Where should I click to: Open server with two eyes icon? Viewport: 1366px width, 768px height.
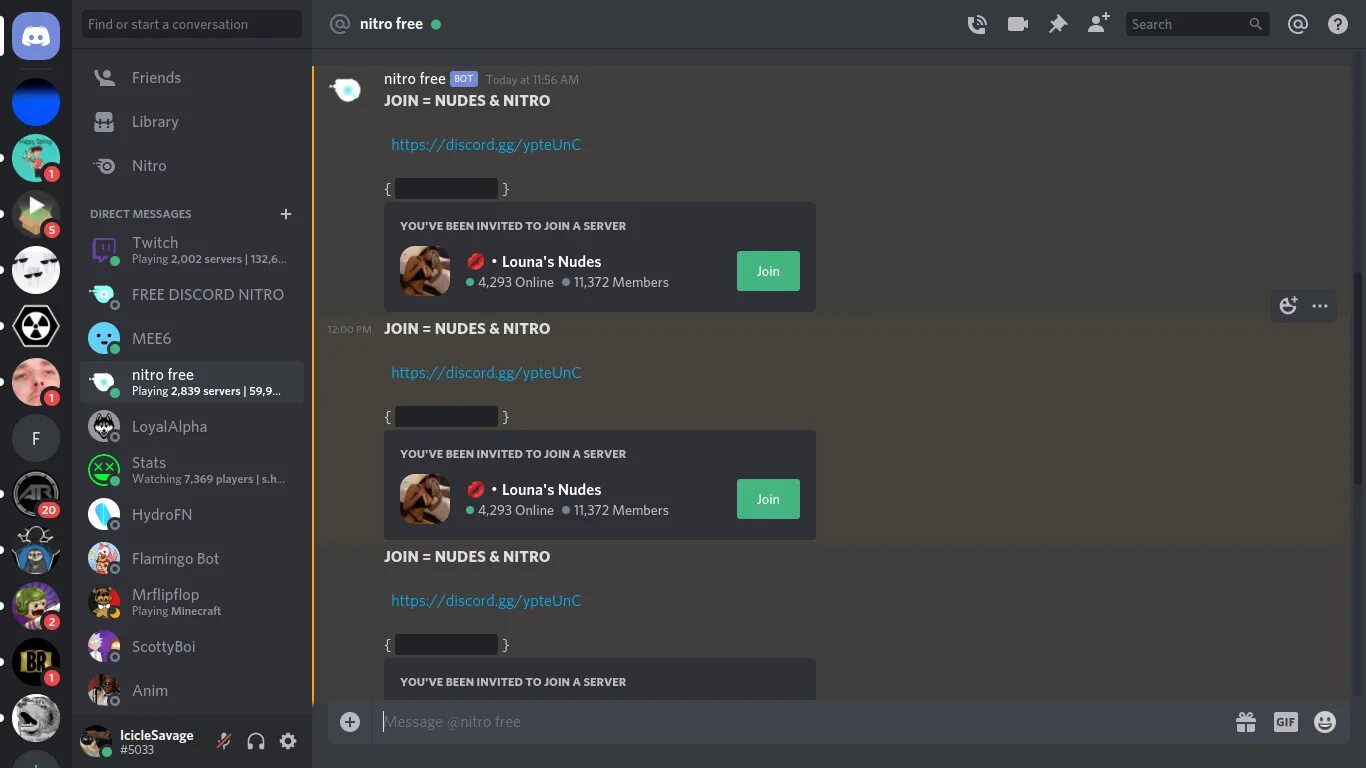pyautogui.click(x=36, y=270)
